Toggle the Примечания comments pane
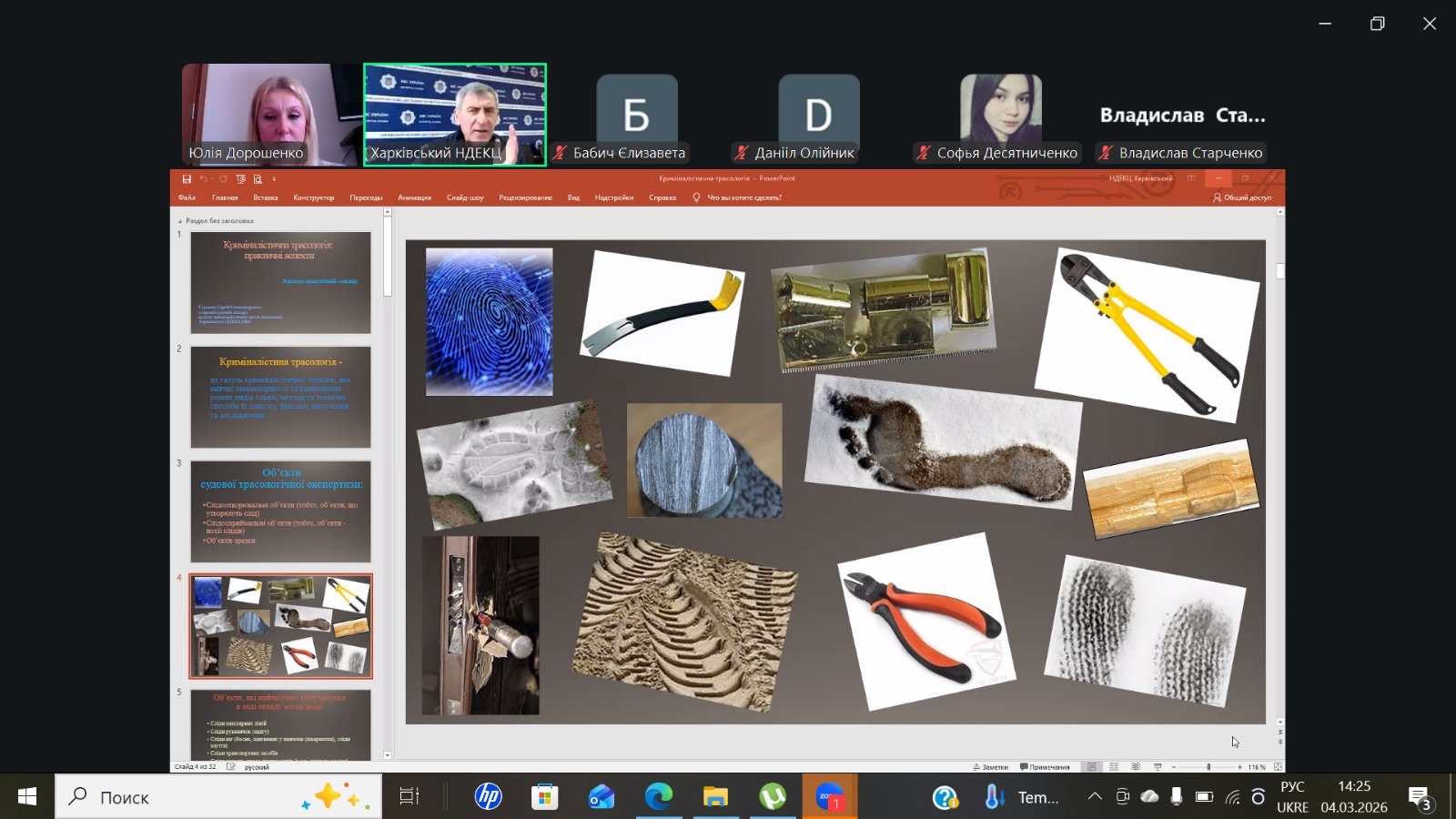The width and height of the screenshot is (1456, 819). click(1045, 767)
